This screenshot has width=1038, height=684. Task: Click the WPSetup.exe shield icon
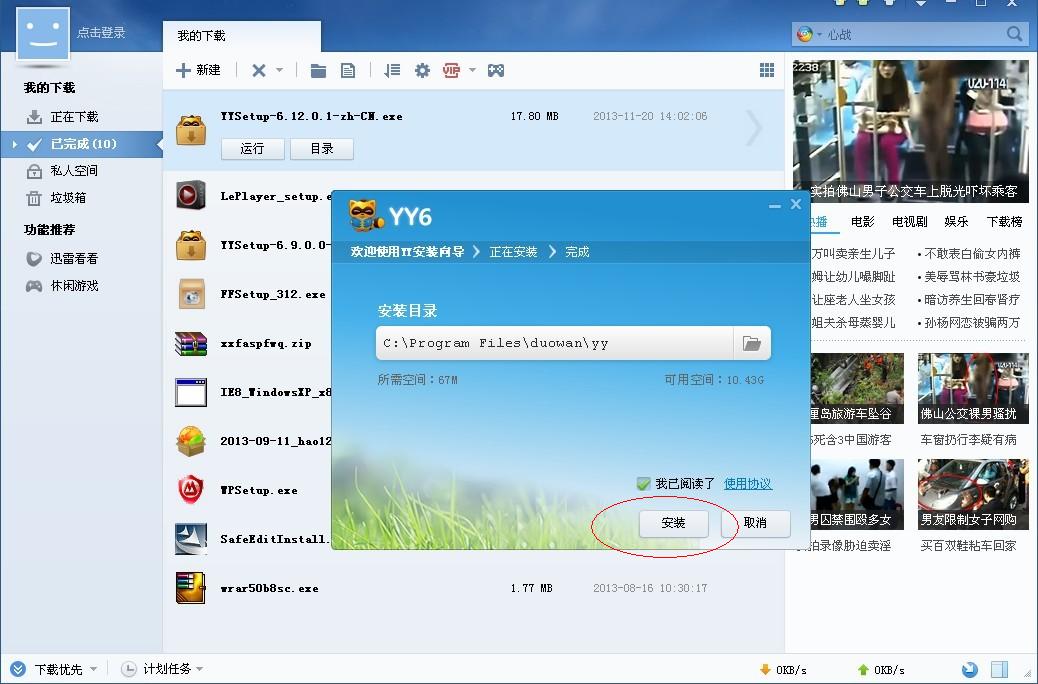191,490
